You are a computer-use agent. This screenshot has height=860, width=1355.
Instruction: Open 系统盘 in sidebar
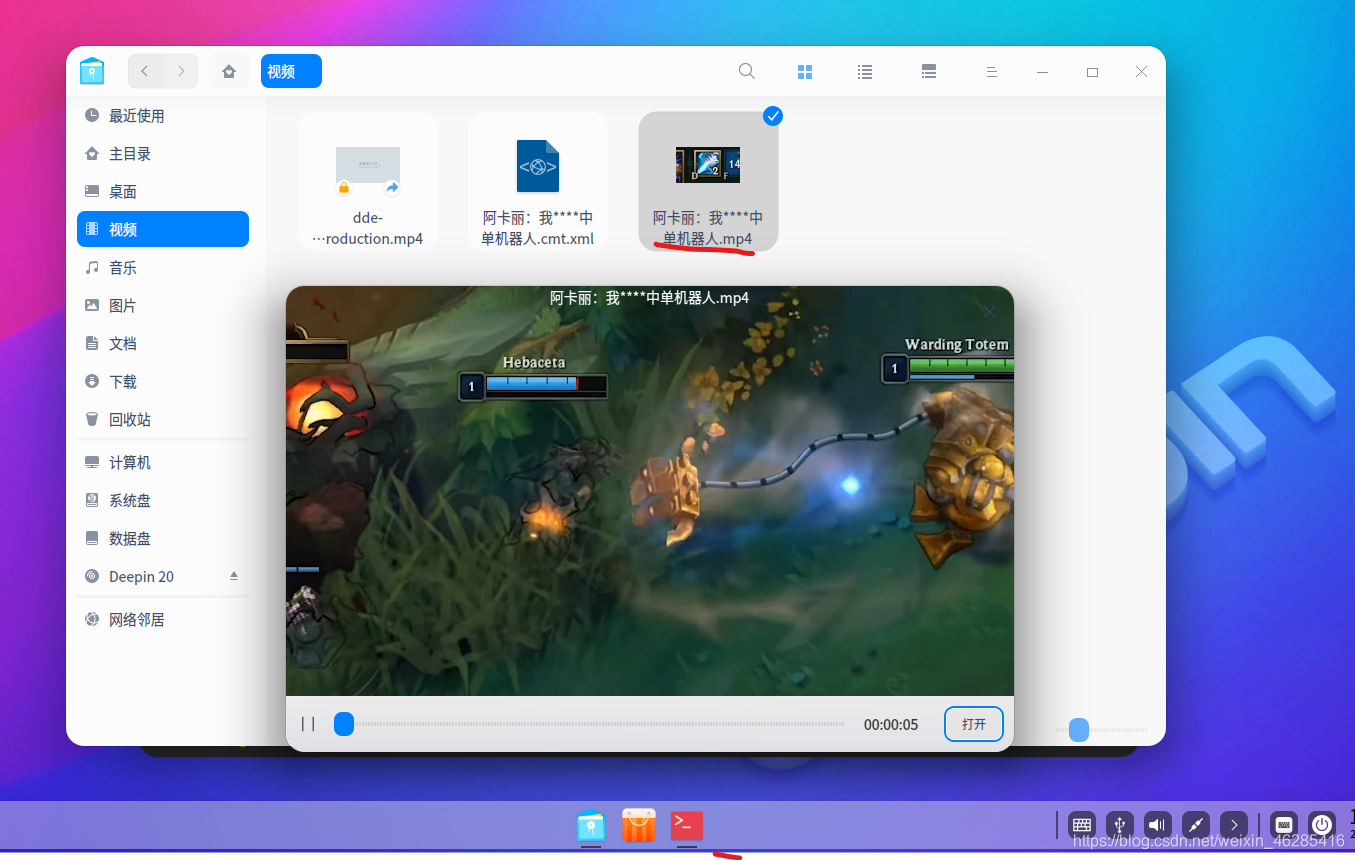click(x=163, y=501)
